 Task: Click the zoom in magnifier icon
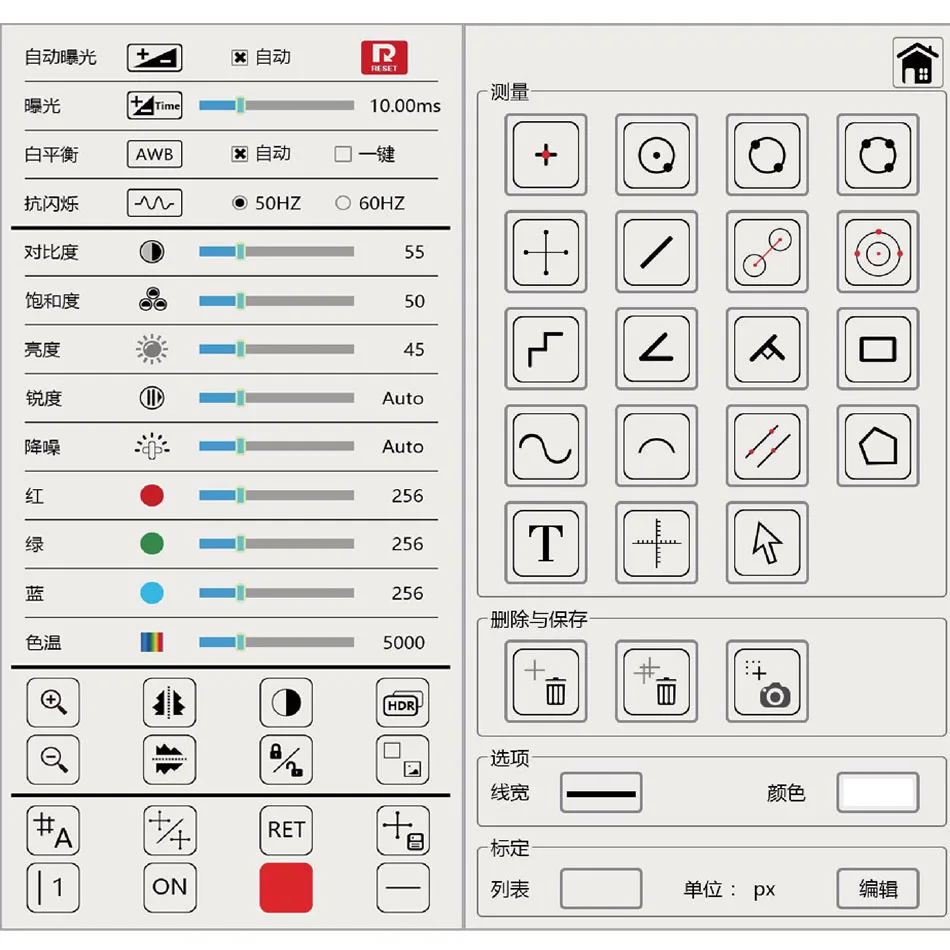coord(53,703)
